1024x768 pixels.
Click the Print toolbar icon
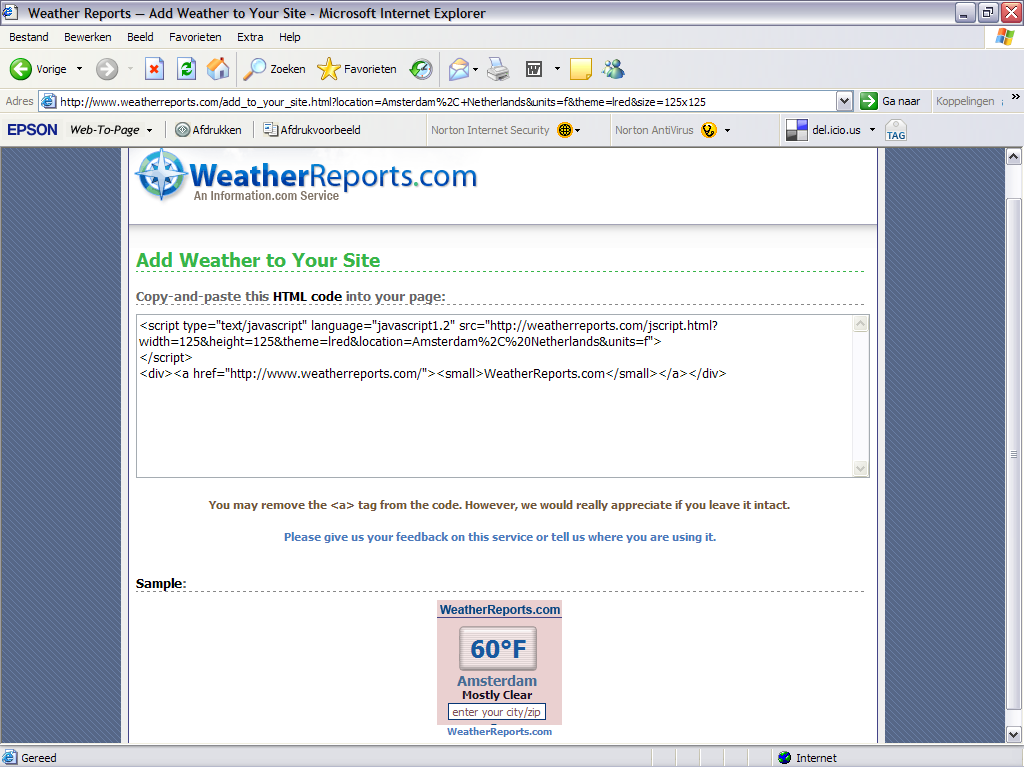[x=498, y=69]
